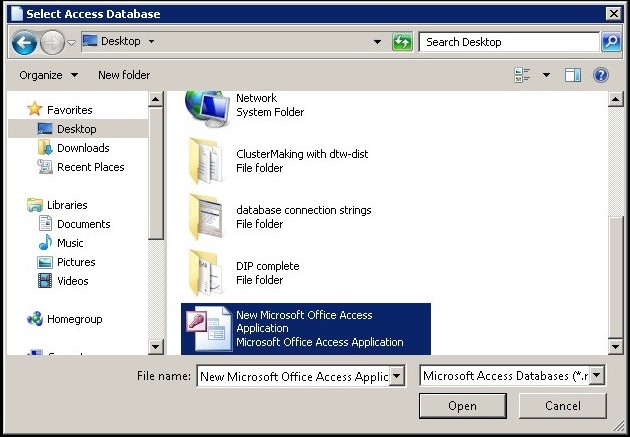This screenshot has height=437, width=630.
Task: Click the Desktop icon in address bar
Action: (x=90, y=41)
